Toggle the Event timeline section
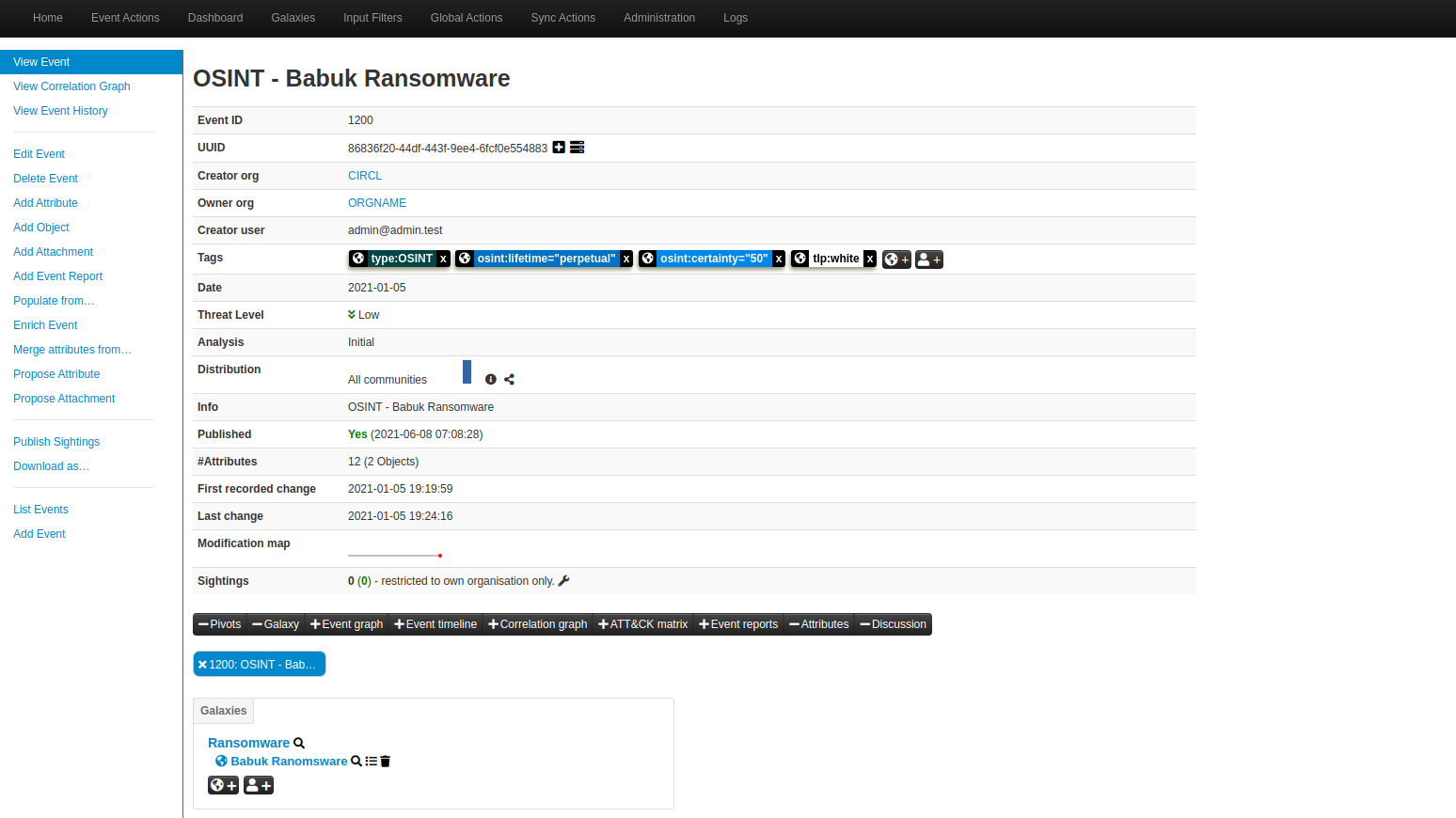Image resolution: width=1456 pixels, height=818 pixels. (435, 624)
